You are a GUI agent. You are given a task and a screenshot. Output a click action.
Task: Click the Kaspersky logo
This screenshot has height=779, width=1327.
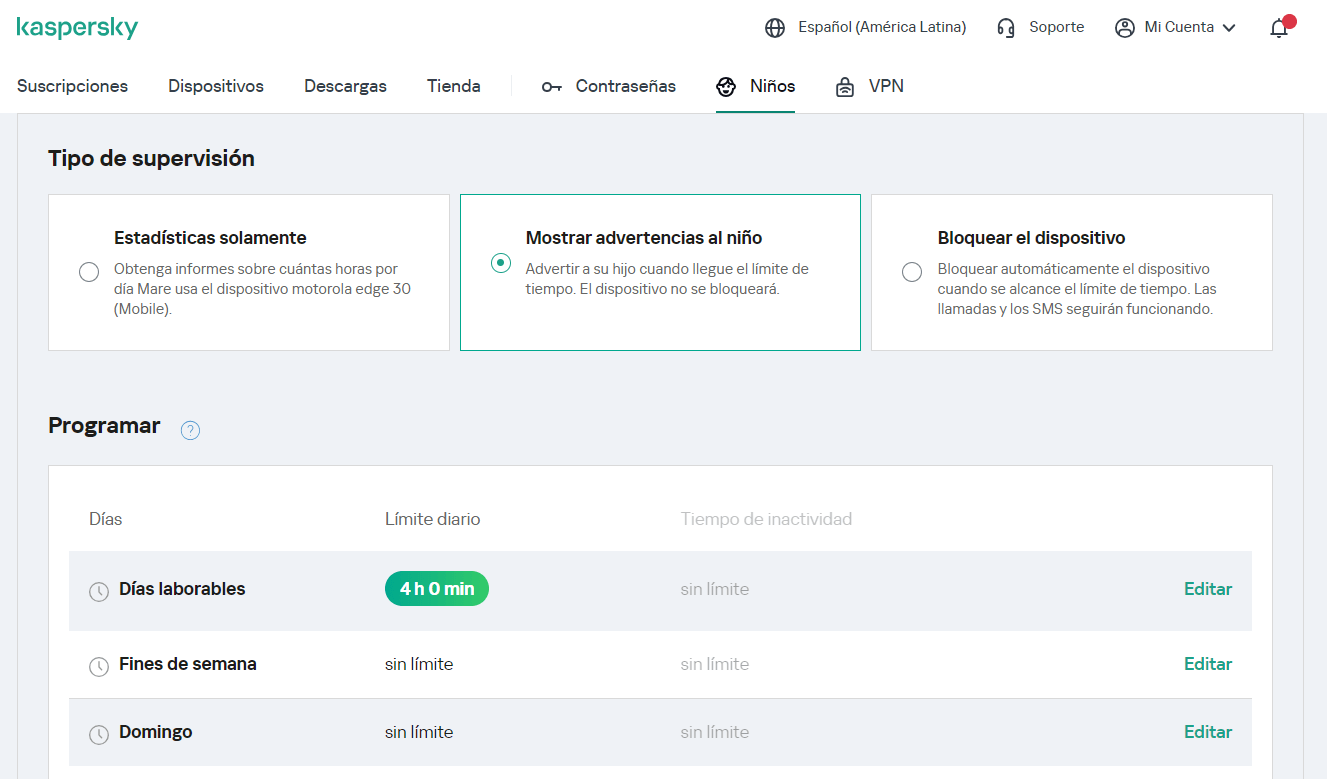click(x=77, y=28)
